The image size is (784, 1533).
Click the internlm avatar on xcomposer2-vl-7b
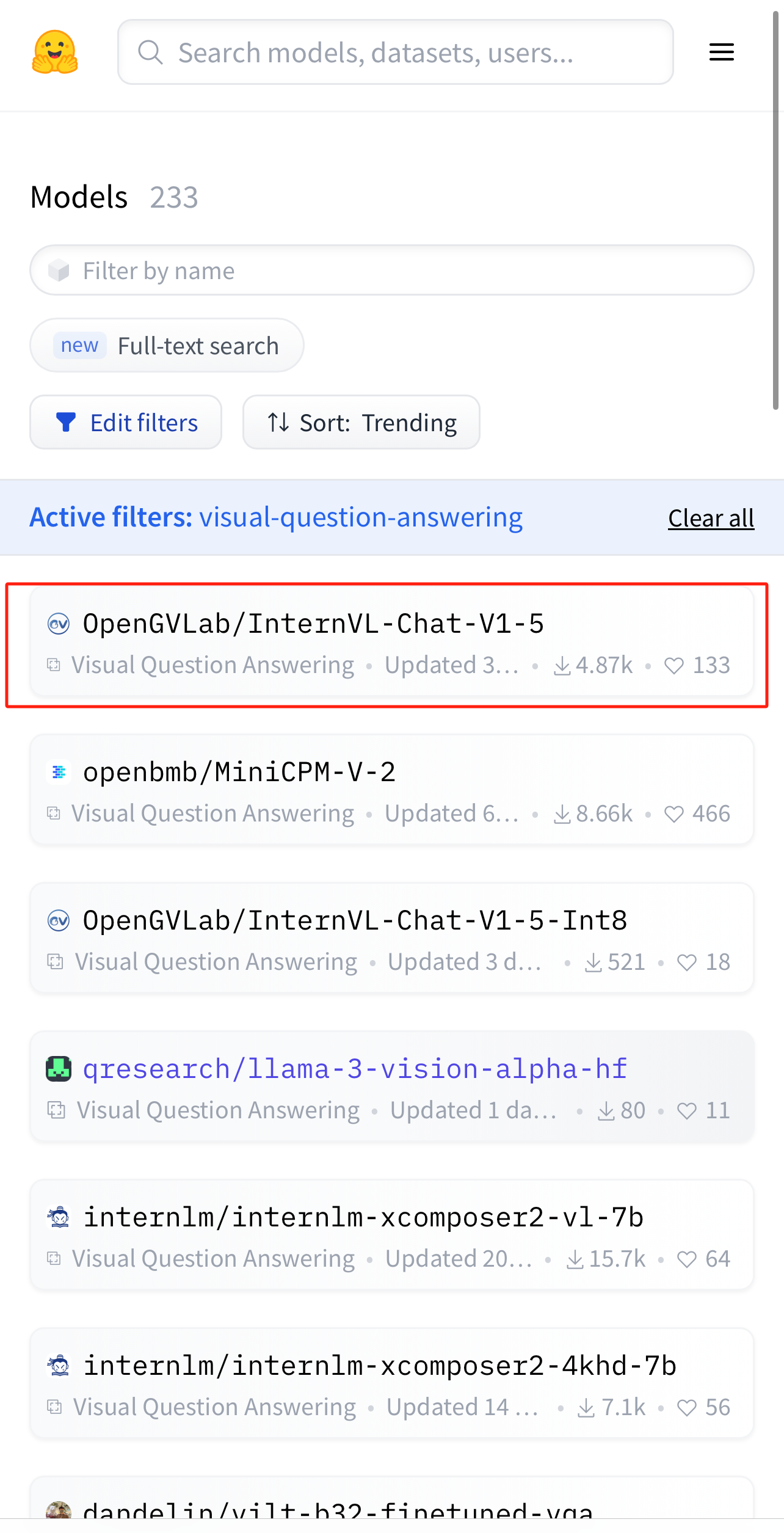point(59,1217)
